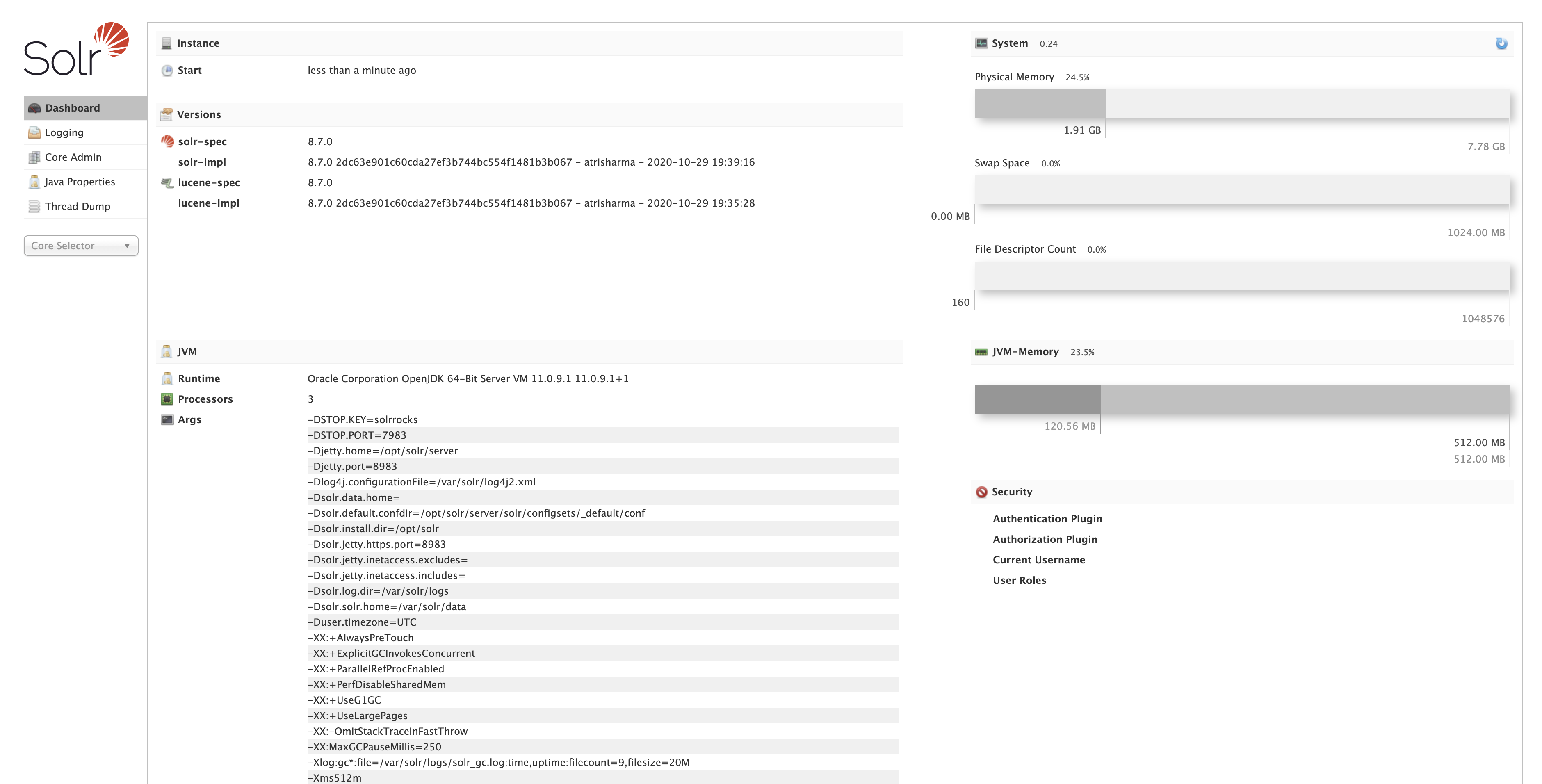Click the User Roles label
This screenshot has height=784, width=1542.
point(1020,581)
